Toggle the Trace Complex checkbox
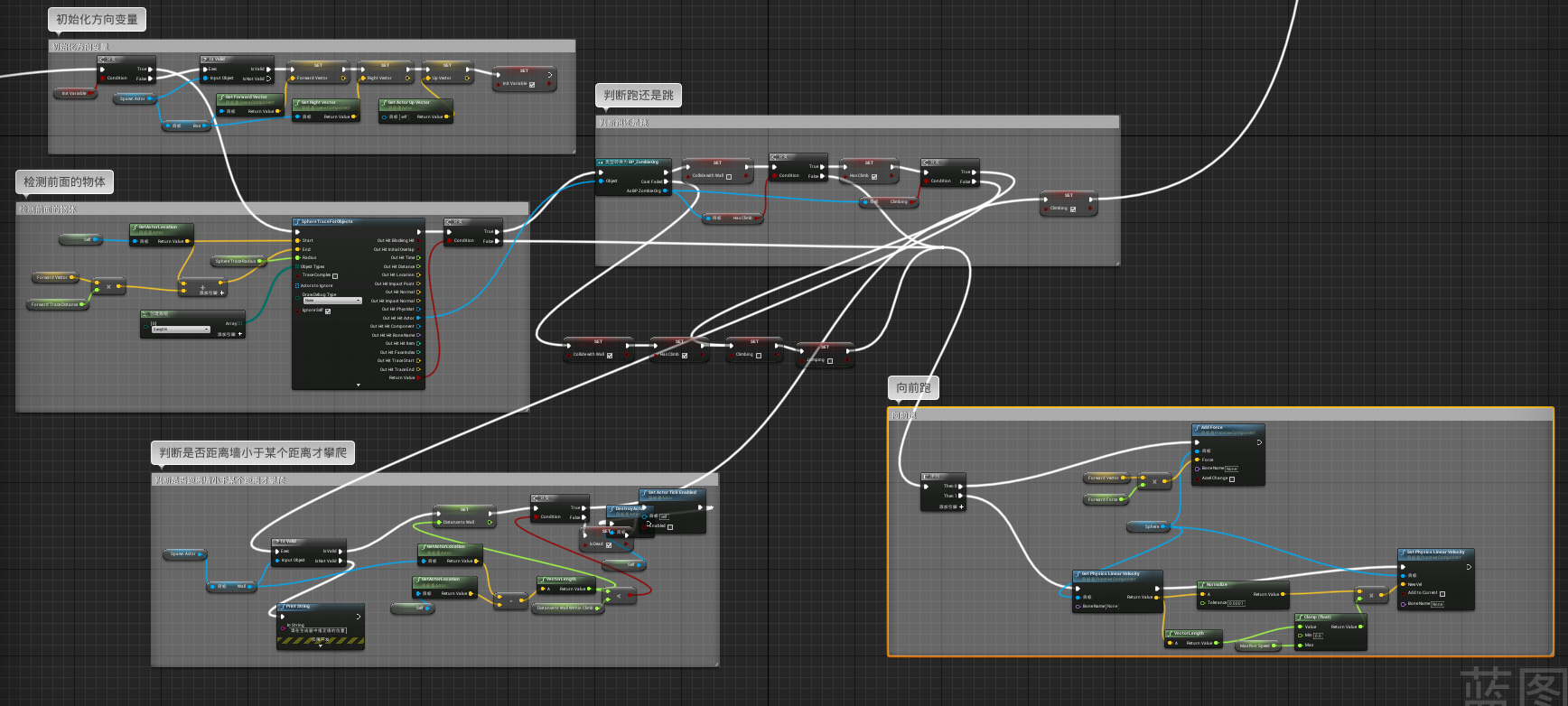This screenshot has height=706, width=1568. (x=335, y=275)
